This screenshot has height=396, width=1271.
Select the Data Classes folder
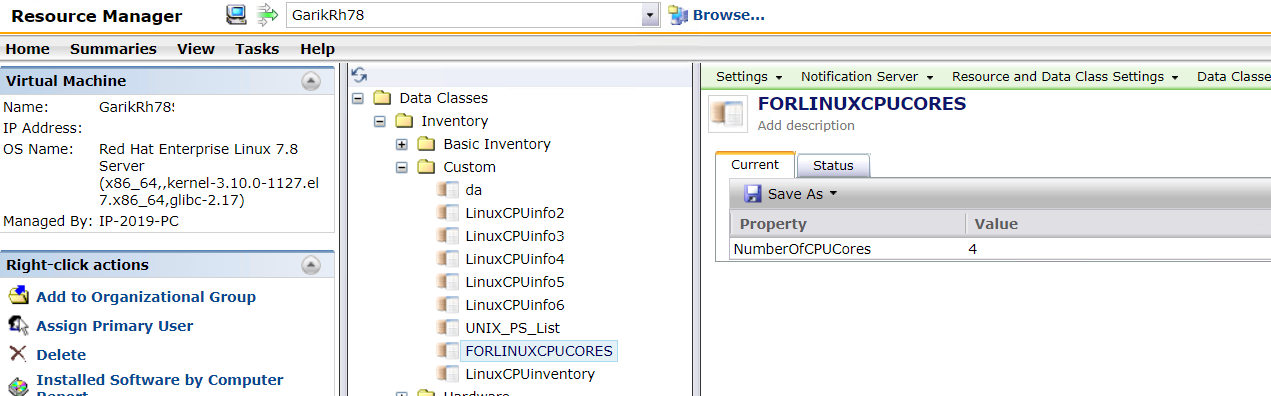443,98
